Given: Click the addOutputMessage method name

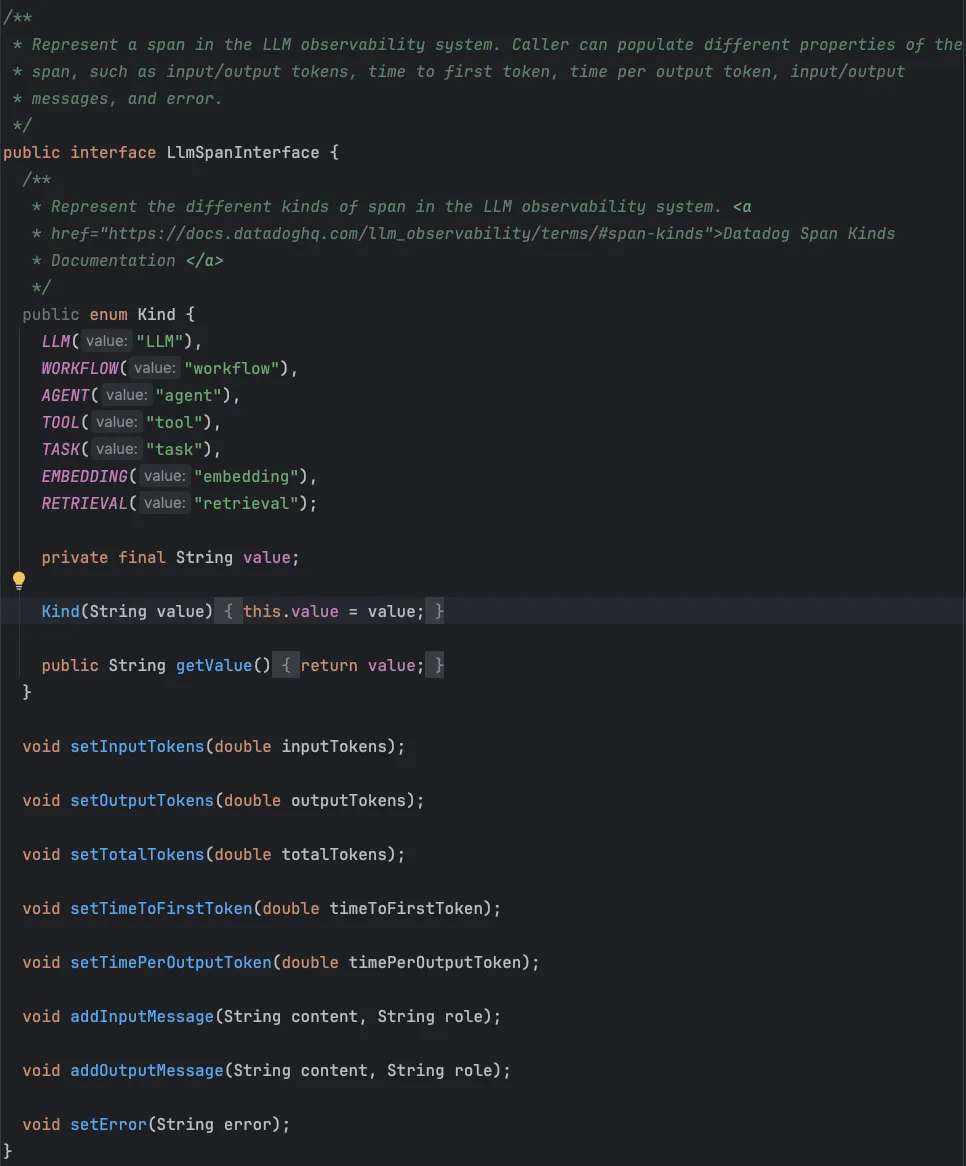Looking at the screenshot, I should click(x=146, y=1071).
